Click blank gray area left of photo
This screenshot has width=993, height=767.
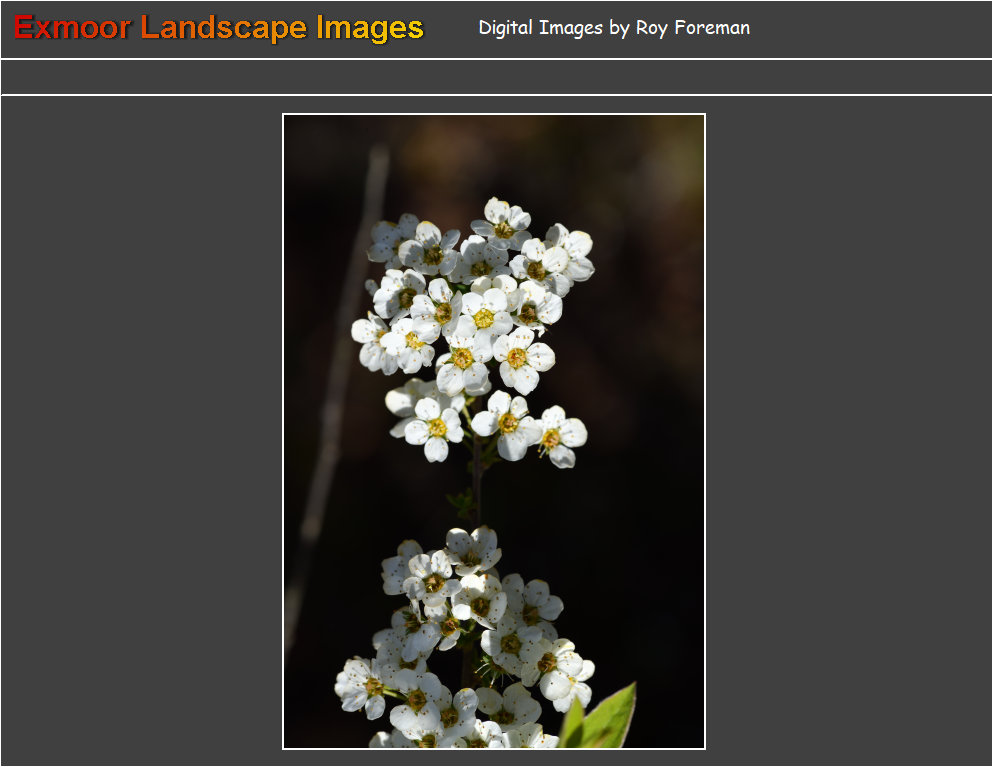[x=140, y=430]
